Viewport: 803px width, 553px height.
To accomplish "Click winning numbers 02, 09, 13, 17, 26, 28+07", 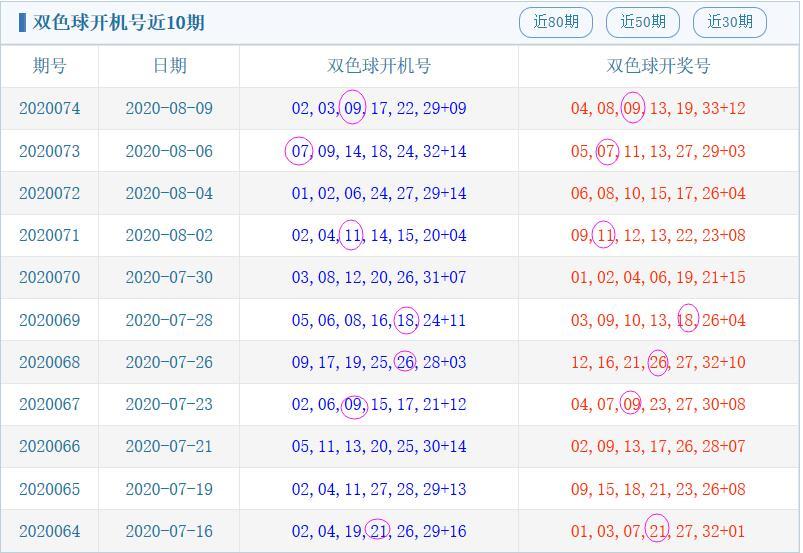I will pos(658,446).
